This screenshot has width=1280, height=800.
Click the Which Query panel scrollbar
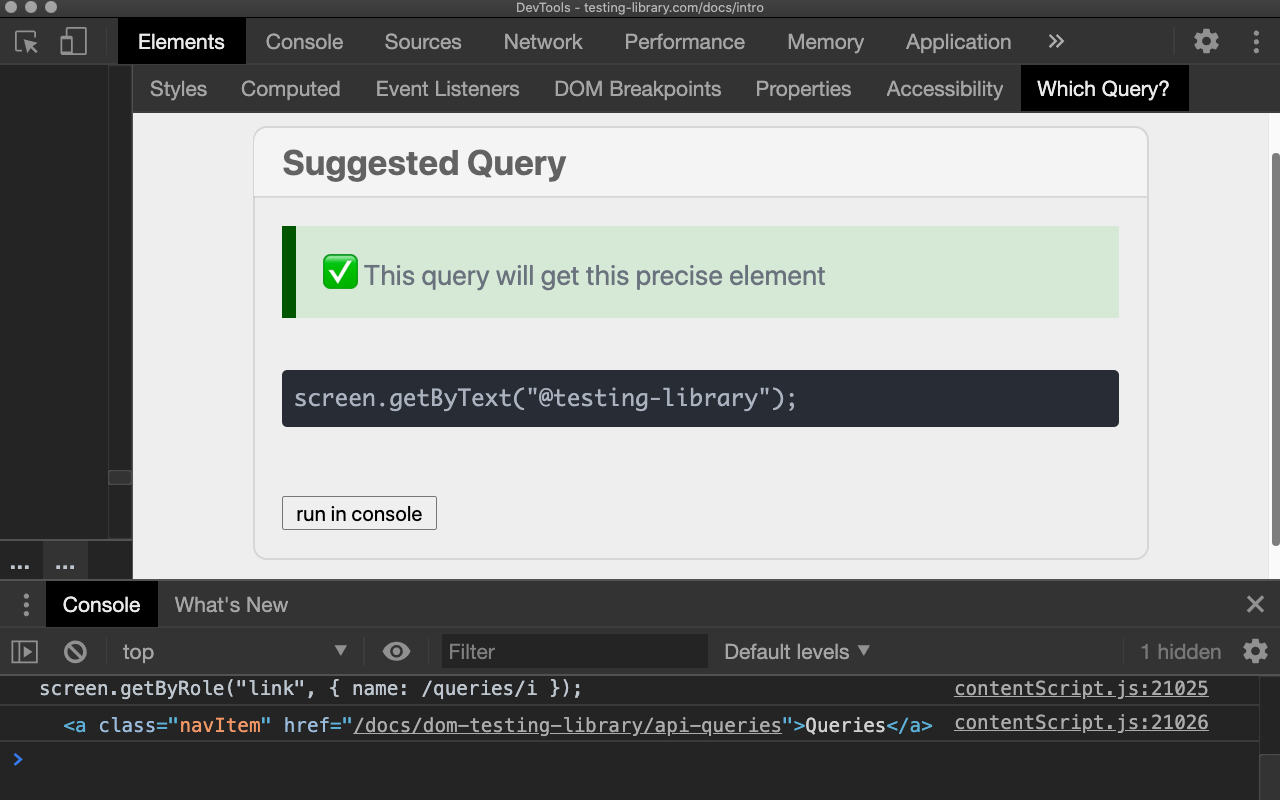(1275, 349)
